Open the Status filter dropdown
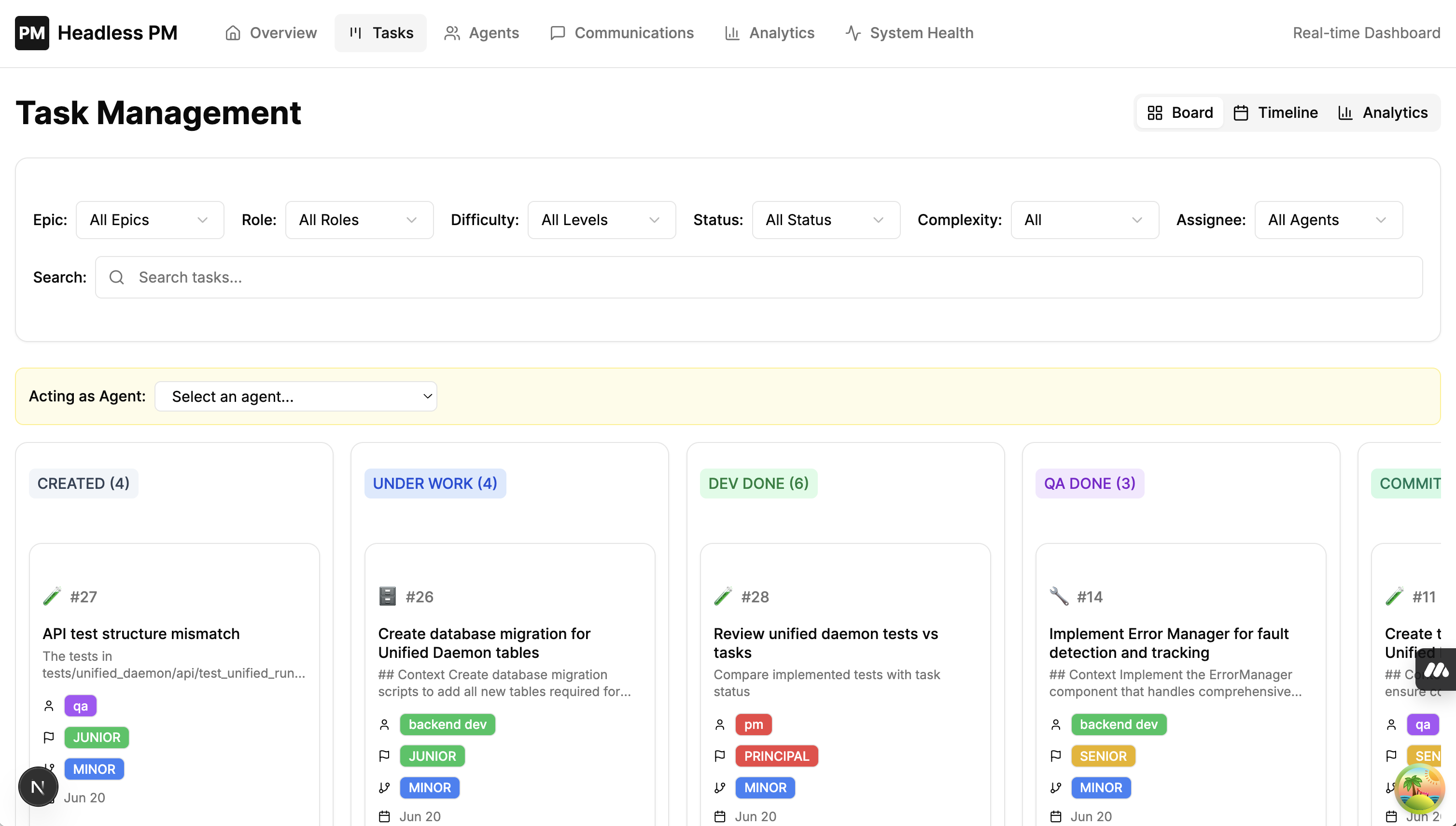This screenshot has height=826, width=1456. (826, 220)
